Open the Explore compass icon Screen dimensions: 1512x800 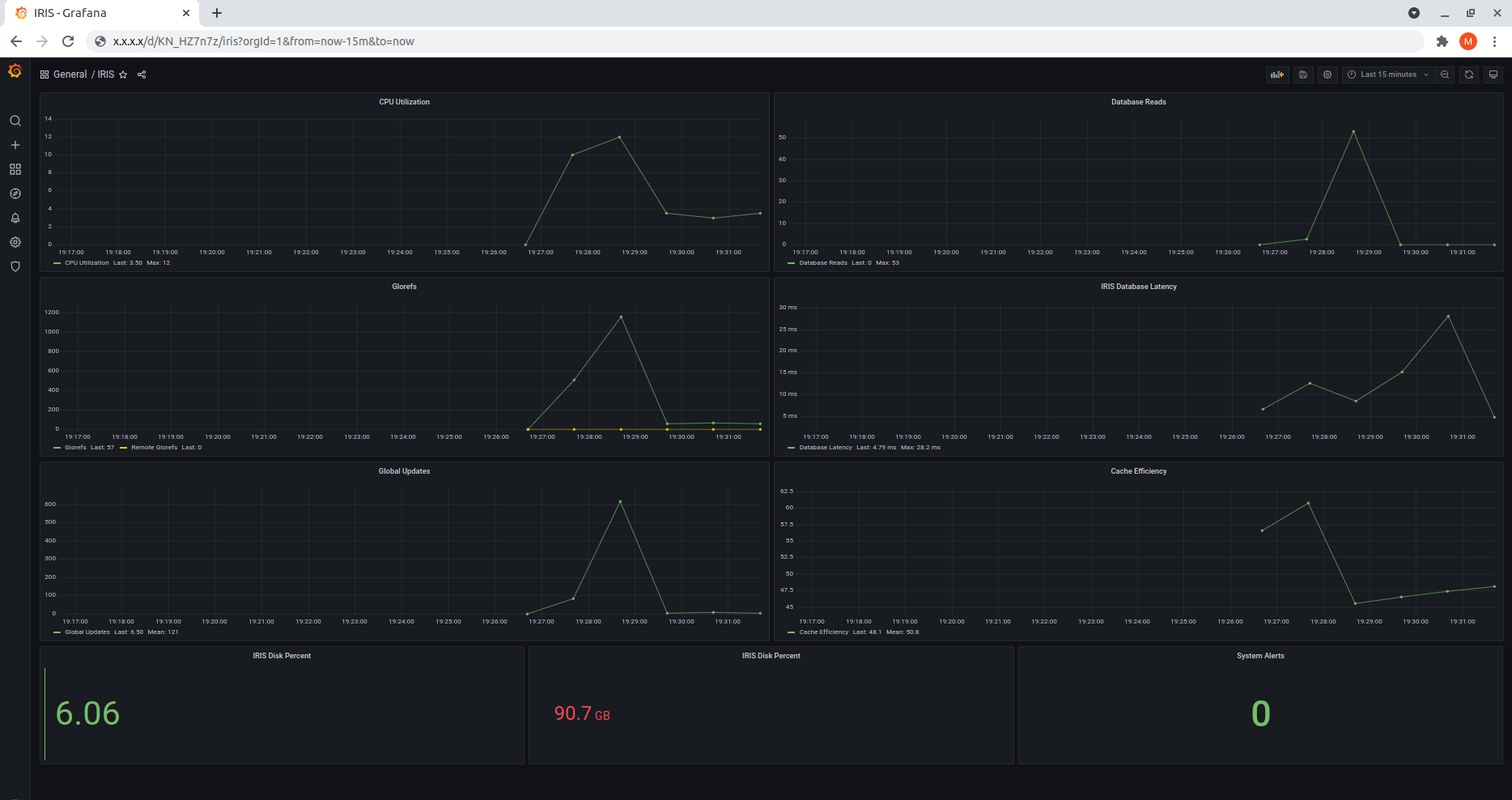point(15,194)
